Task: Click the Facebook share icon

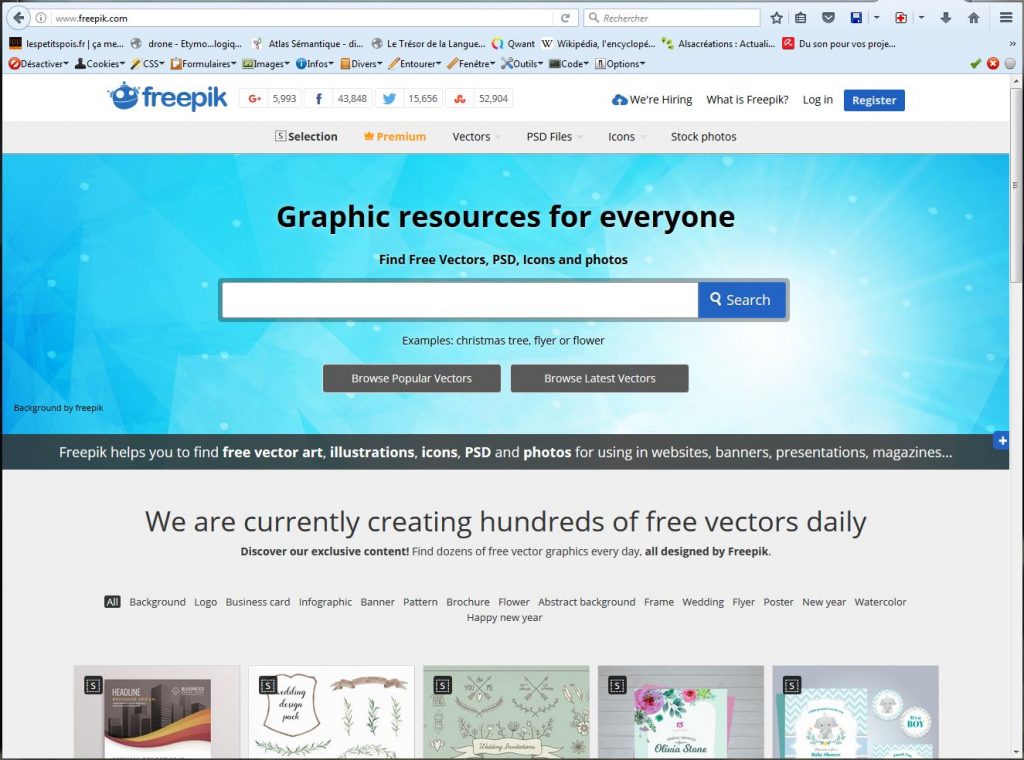Action: click(x=319, y=99)
